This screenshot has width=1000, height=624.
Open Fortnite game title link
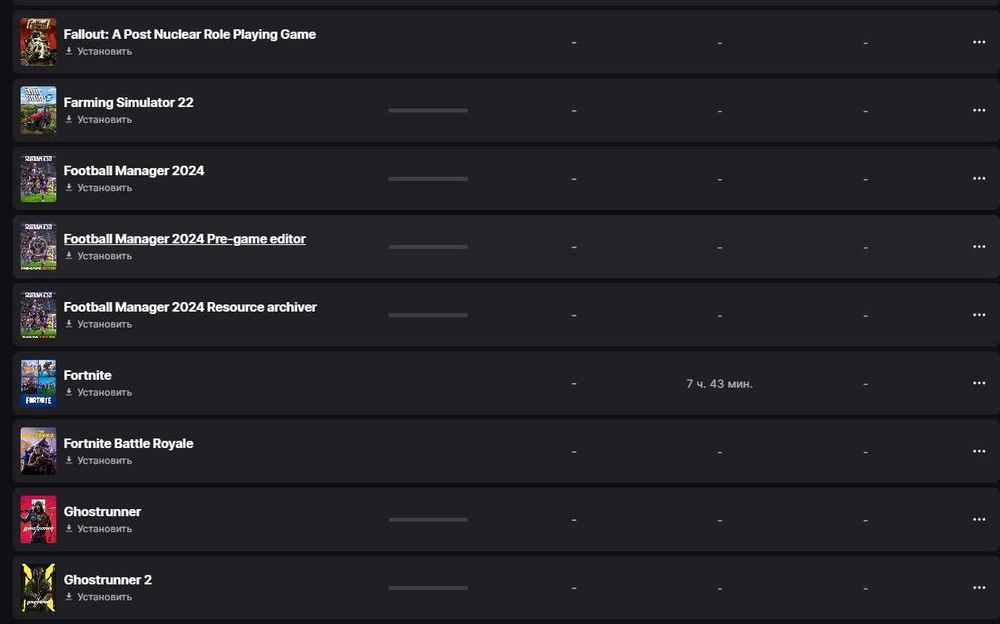click(x=87, y=375)
